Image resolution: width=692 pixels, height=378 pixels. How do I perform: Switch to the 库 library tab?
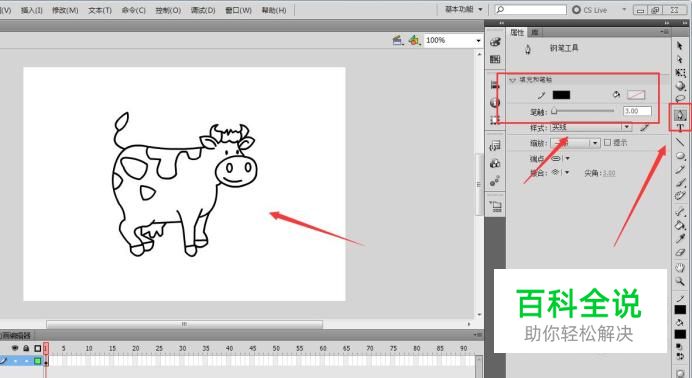[534, 32]
